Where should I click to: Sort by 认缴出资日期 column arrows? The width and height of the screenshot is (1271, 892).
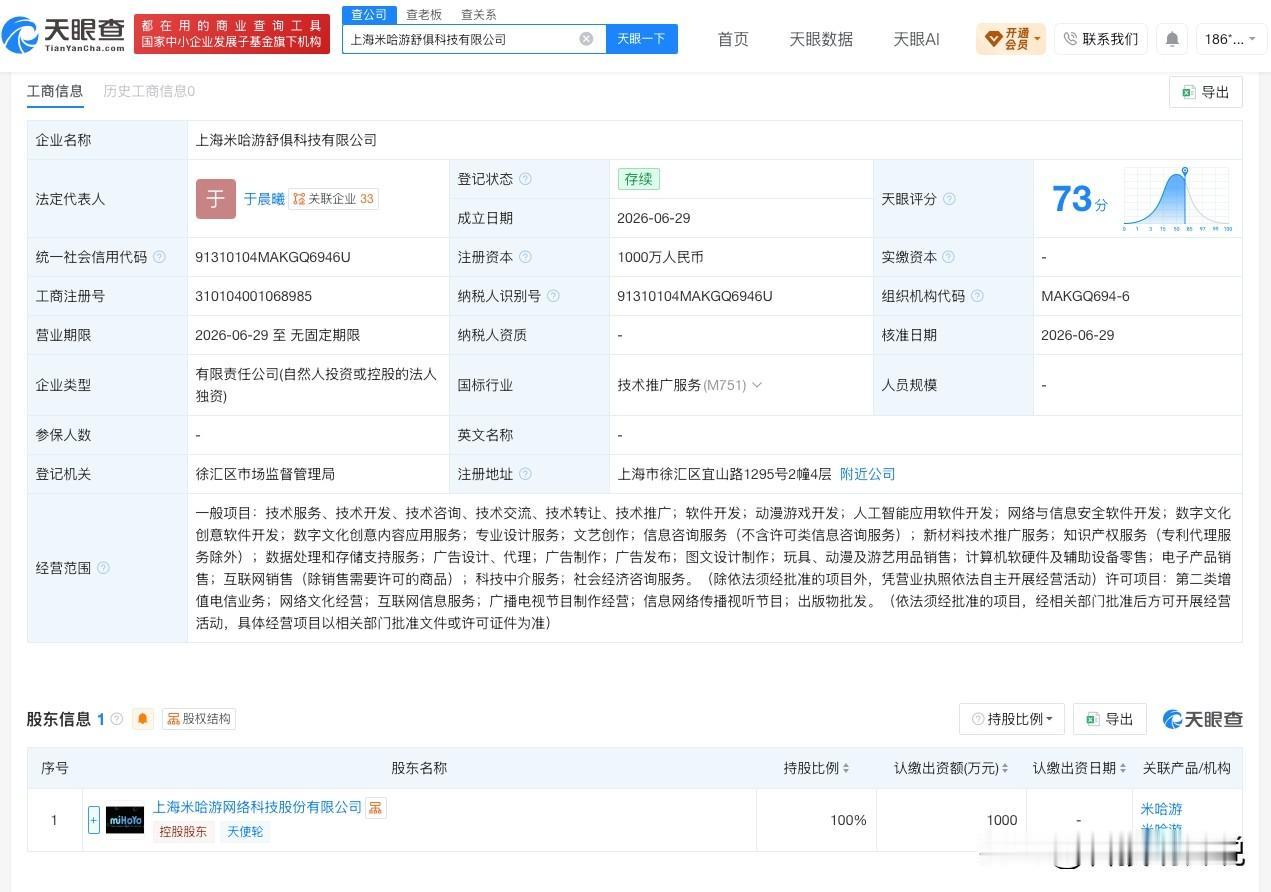1123,768
